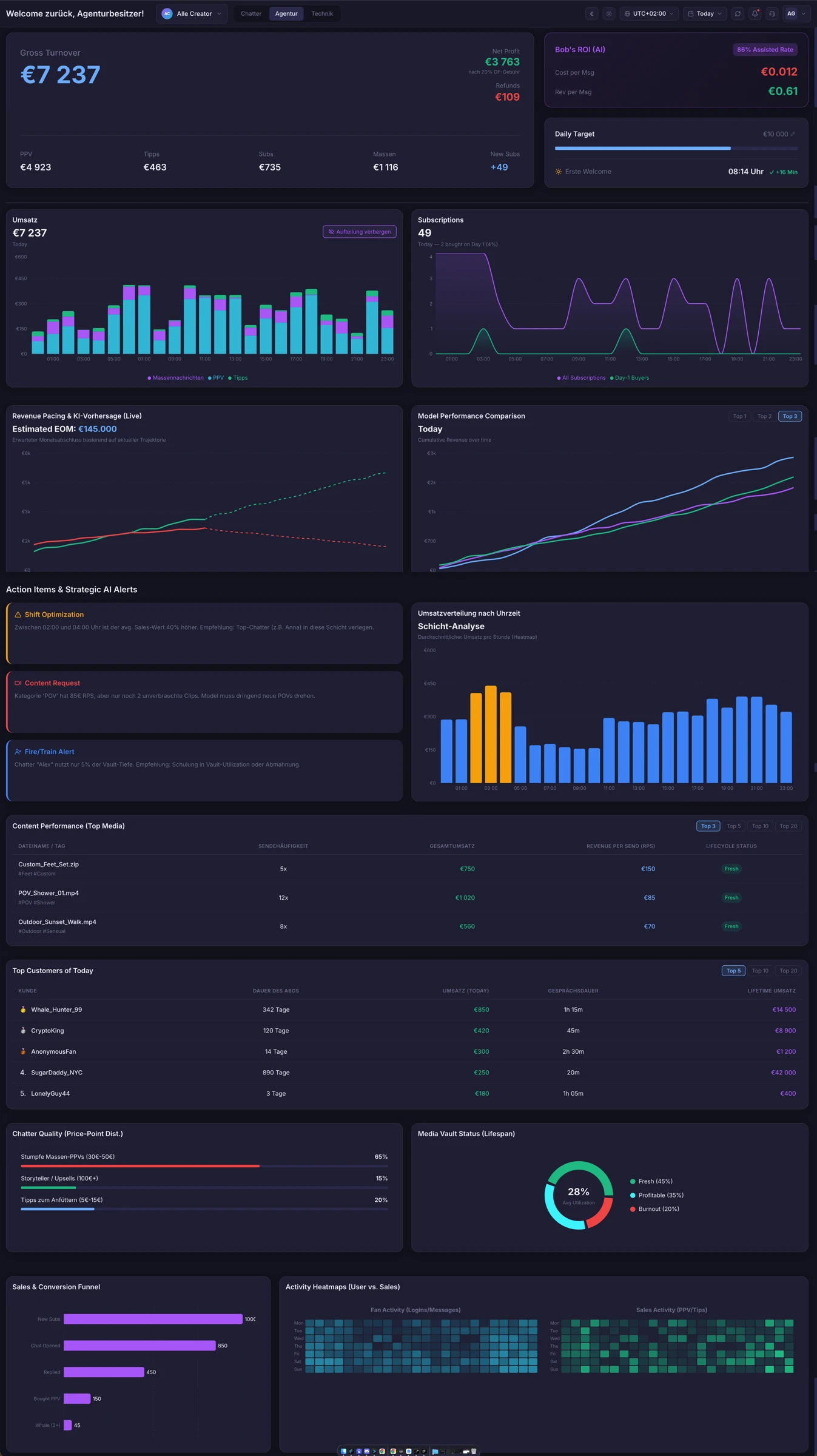Viewport: 817px width, 1456px height.
Task: Toggle Day-1 Buyers legend series
Action: pyautogui.click(x=630, y=378)
